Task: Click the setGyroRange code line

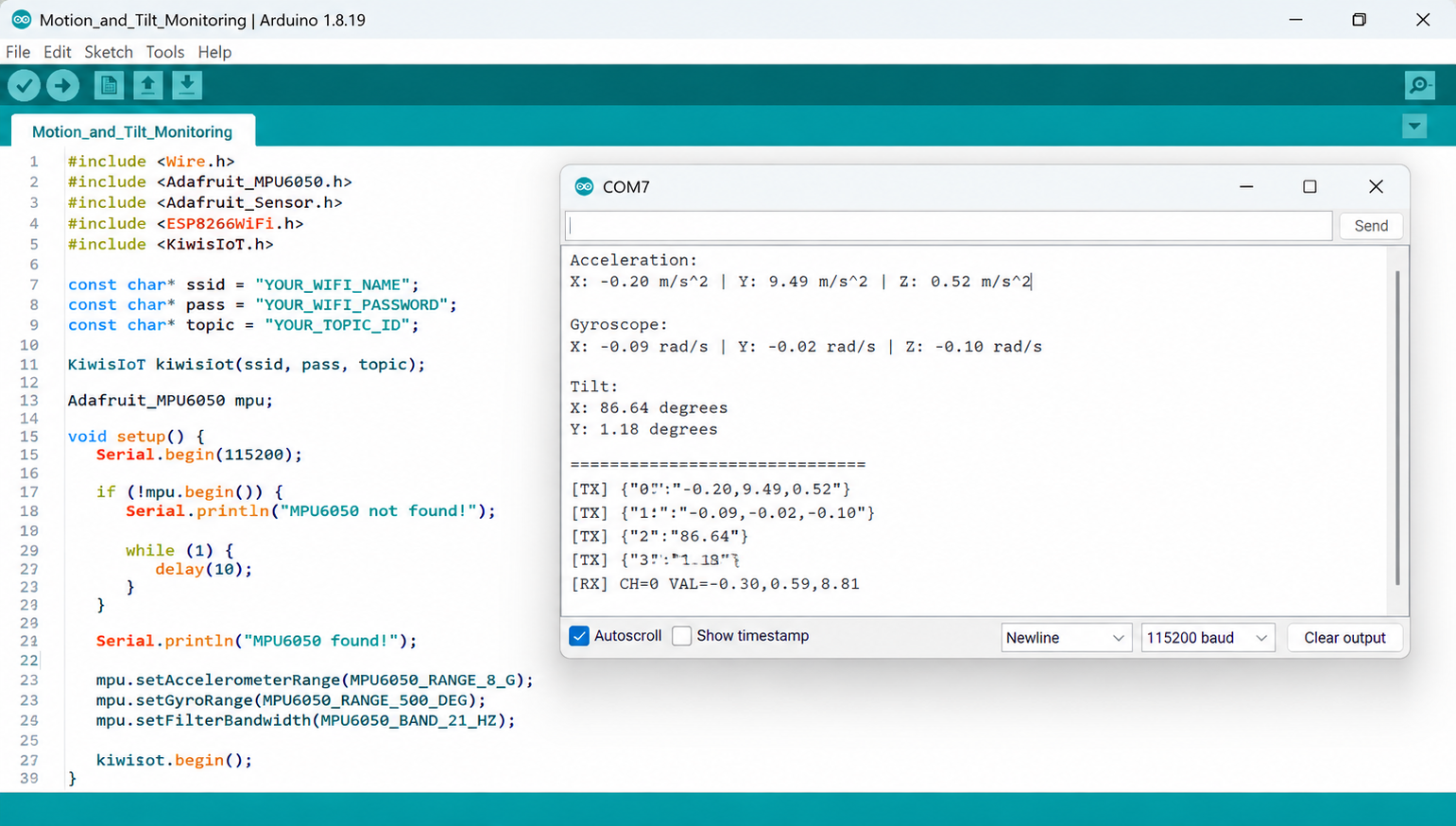Action: coord(291,700)
